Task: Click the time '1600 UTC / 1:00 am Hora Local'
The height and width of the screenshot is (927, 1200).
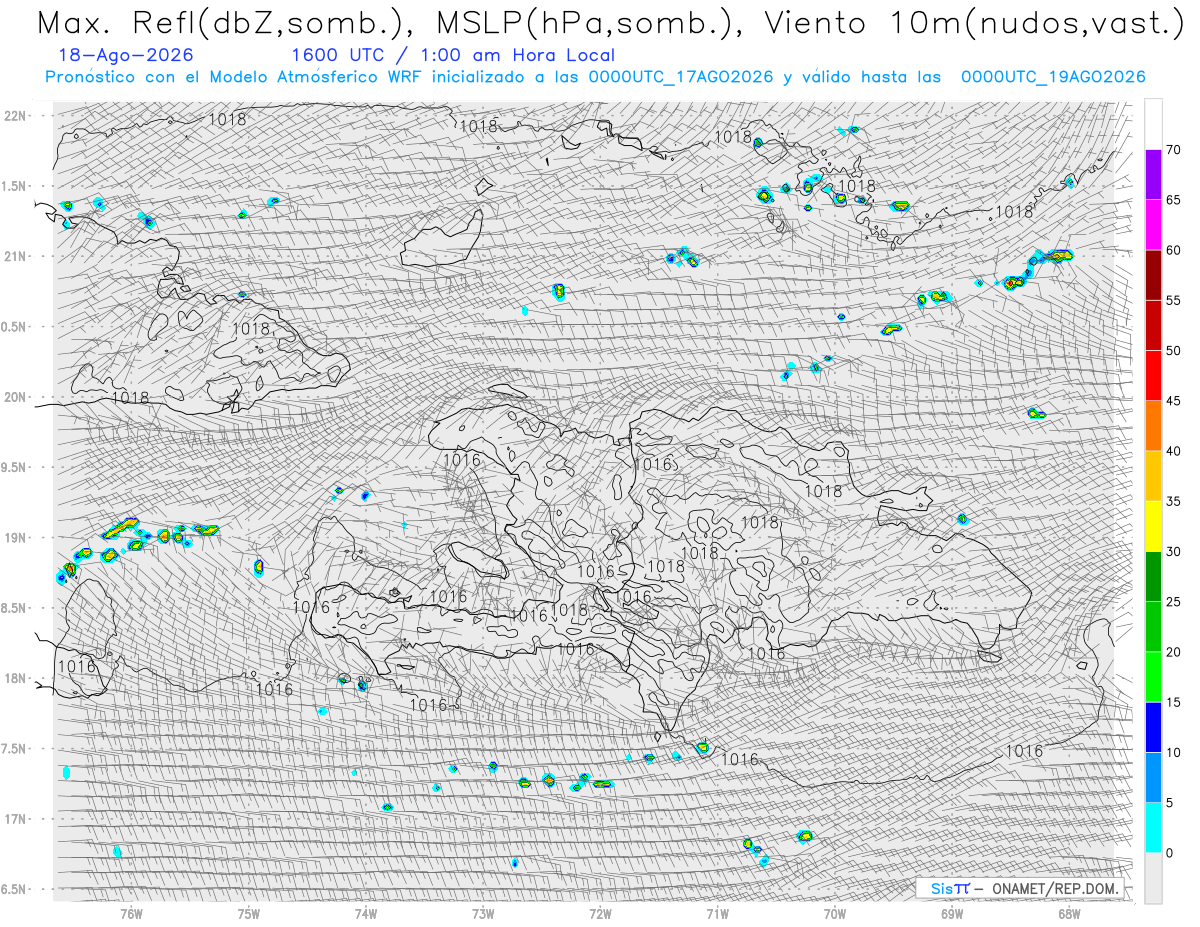Action: point(453,55)
